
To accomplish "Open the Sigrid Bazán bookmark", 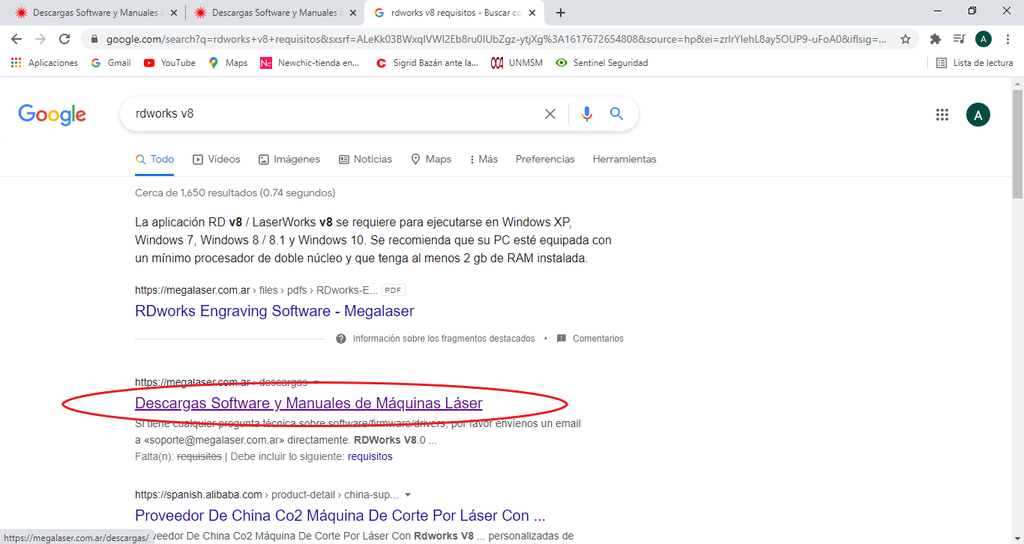I will tap(427, 63).
